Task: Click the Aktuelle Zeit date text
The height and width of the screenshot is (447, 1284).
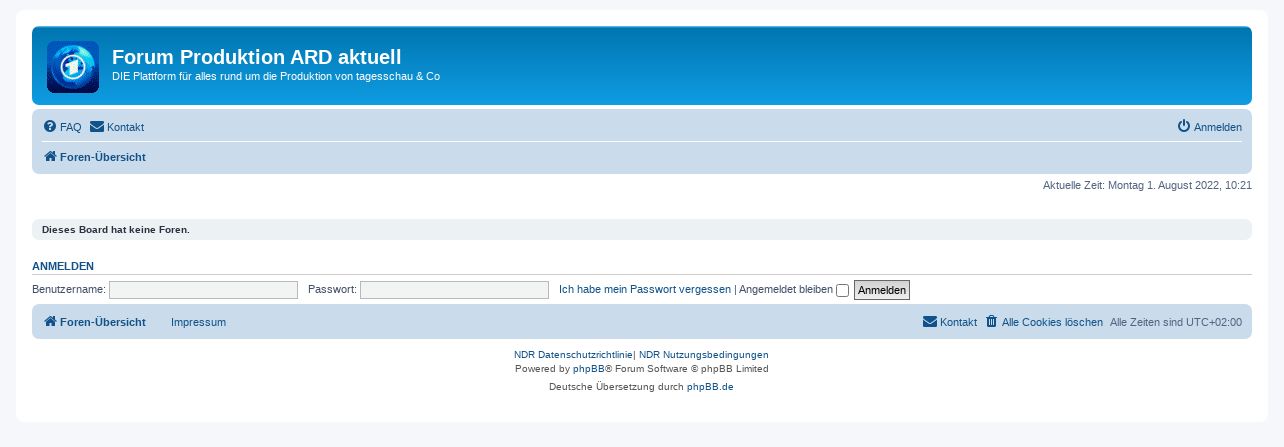Action: (1147, 185)
